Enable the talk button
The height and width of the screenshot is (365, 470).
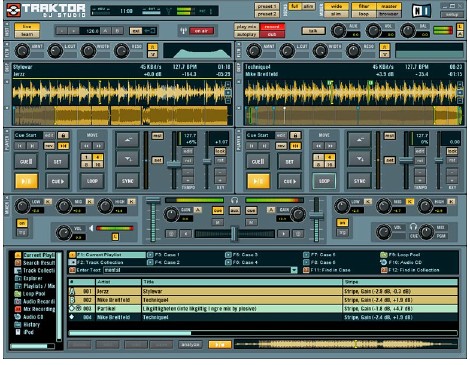click(x=313, y=31)
